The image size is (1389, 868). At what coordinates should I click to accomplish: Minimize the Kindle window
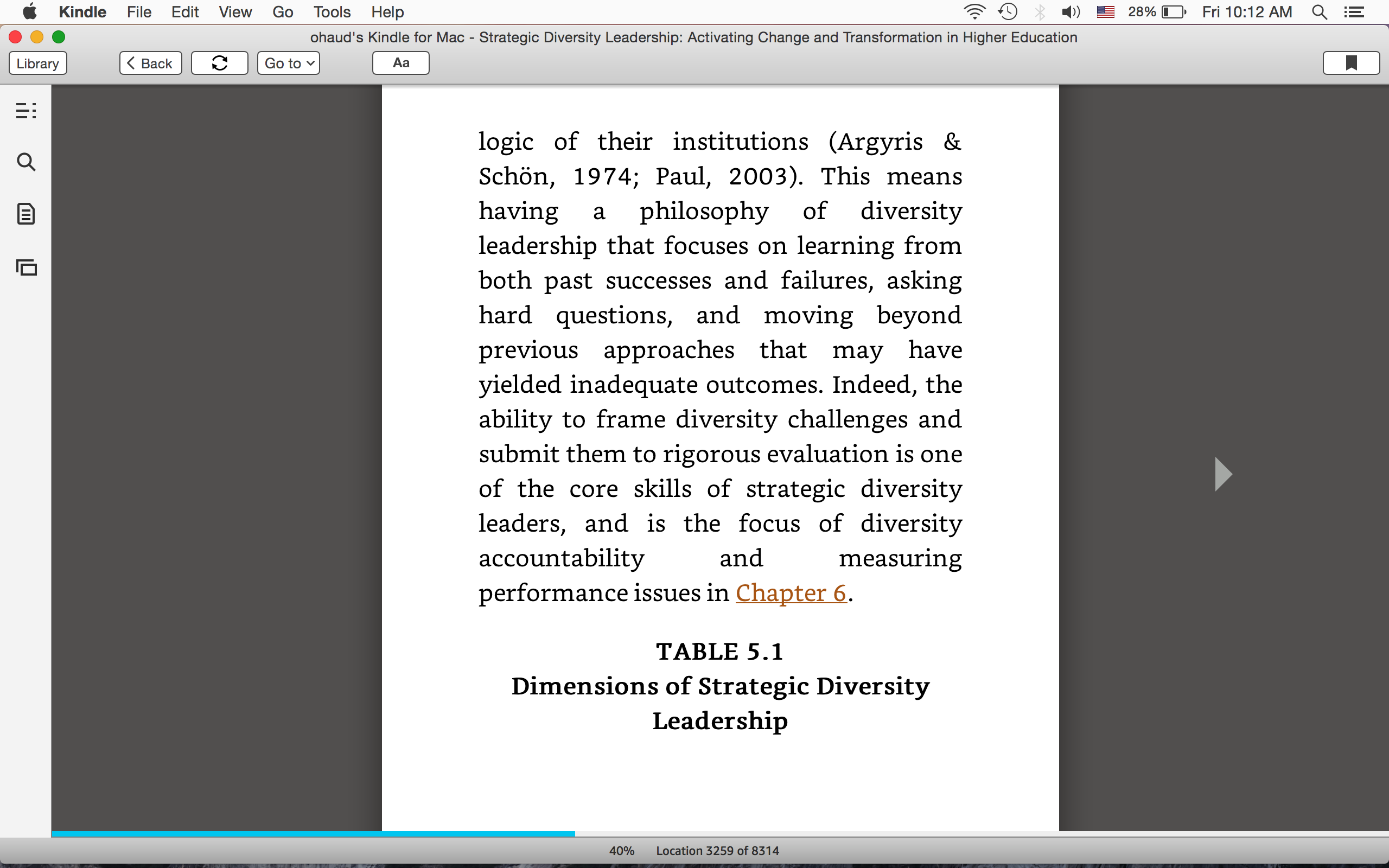pyautogui.click(x=37, y=37)
